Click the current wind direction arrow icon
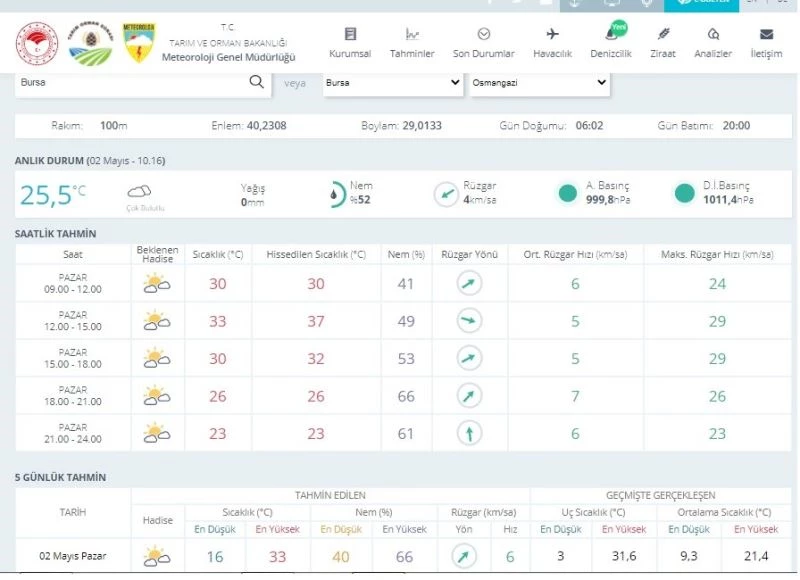 [x=446, y=194]
